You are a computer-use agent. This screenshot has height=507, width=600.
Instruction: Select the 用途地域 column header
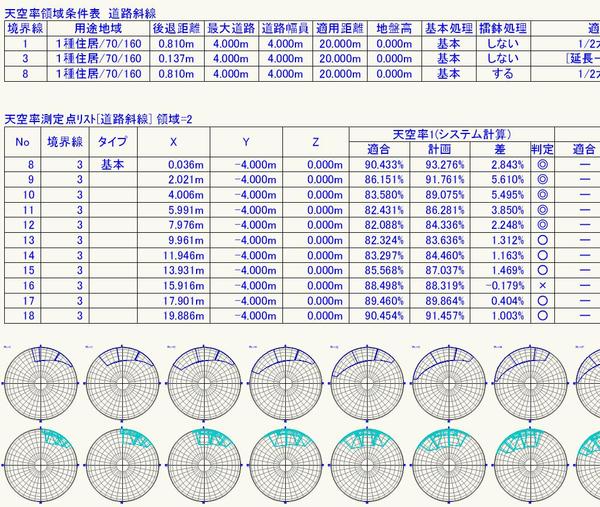click(98, 28)
